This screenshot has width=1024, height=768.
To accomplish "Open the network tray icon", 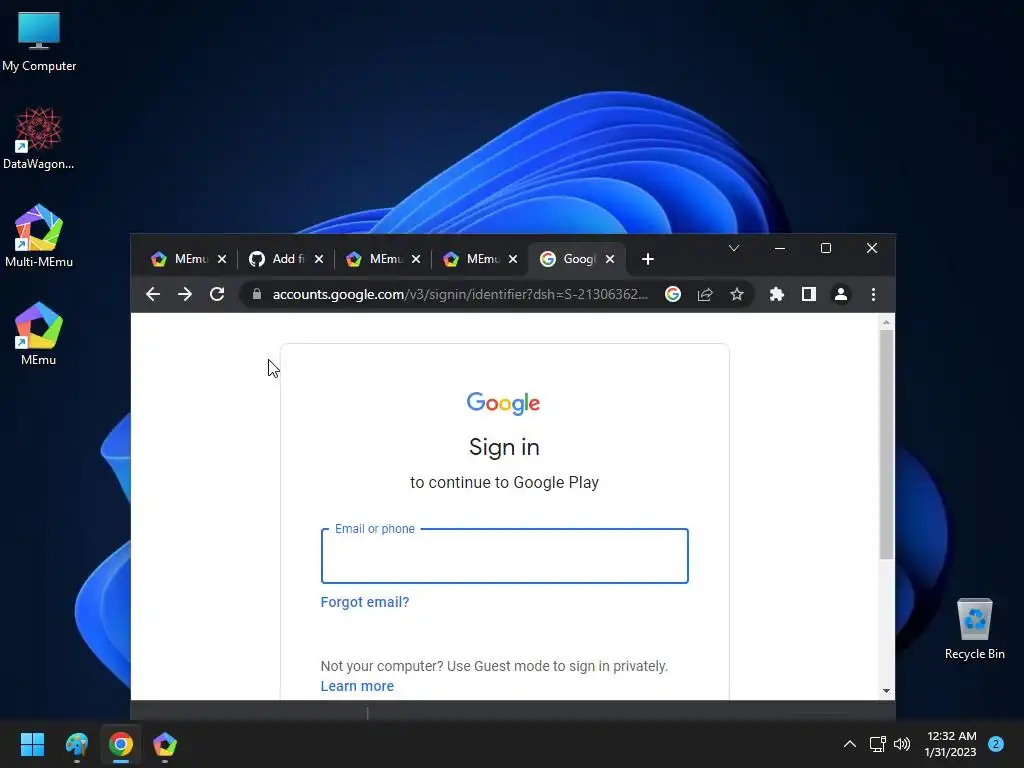I will pos(877,744).
